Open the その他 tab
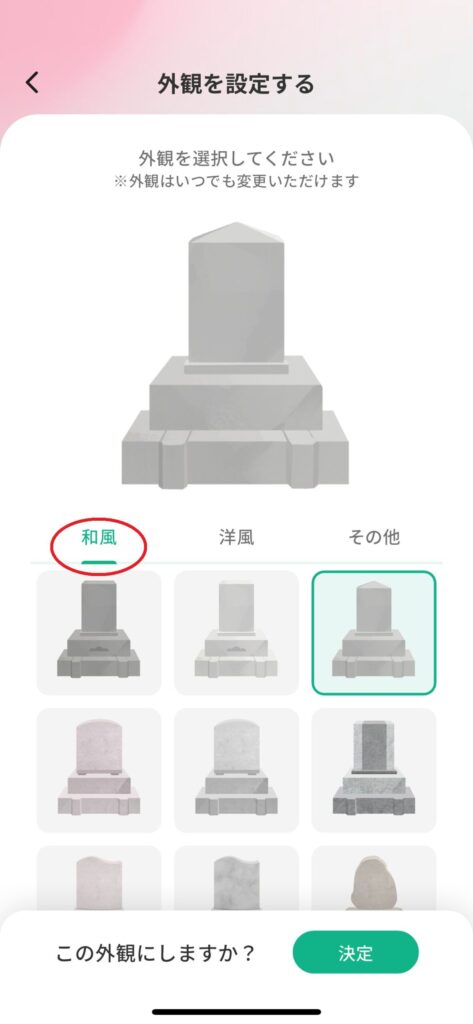 (x=374, y=537)
